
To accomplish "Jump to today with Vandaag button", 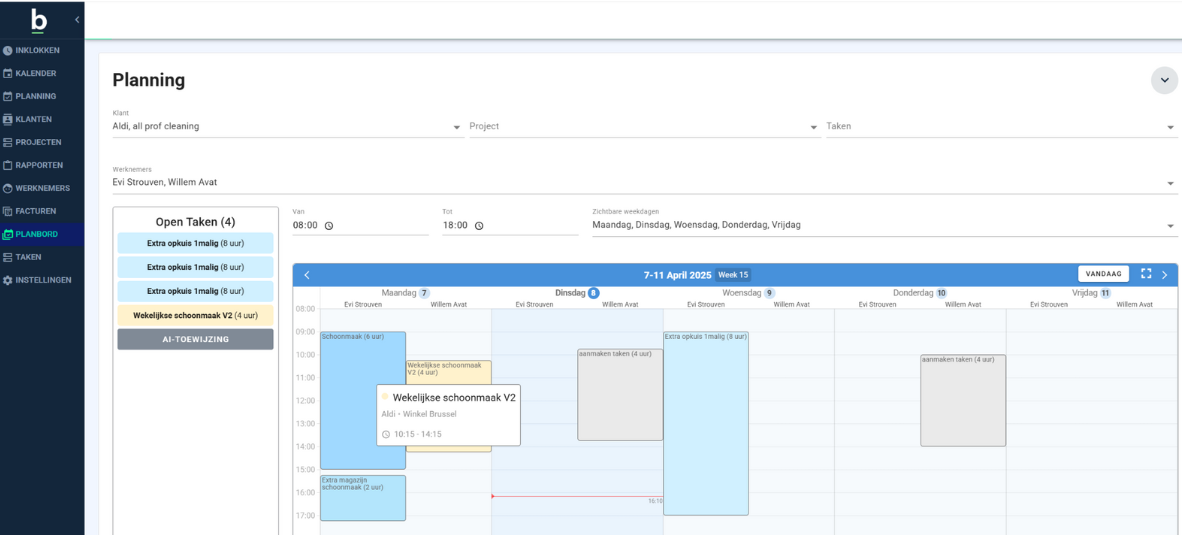I will click(x=1103, y=274).
